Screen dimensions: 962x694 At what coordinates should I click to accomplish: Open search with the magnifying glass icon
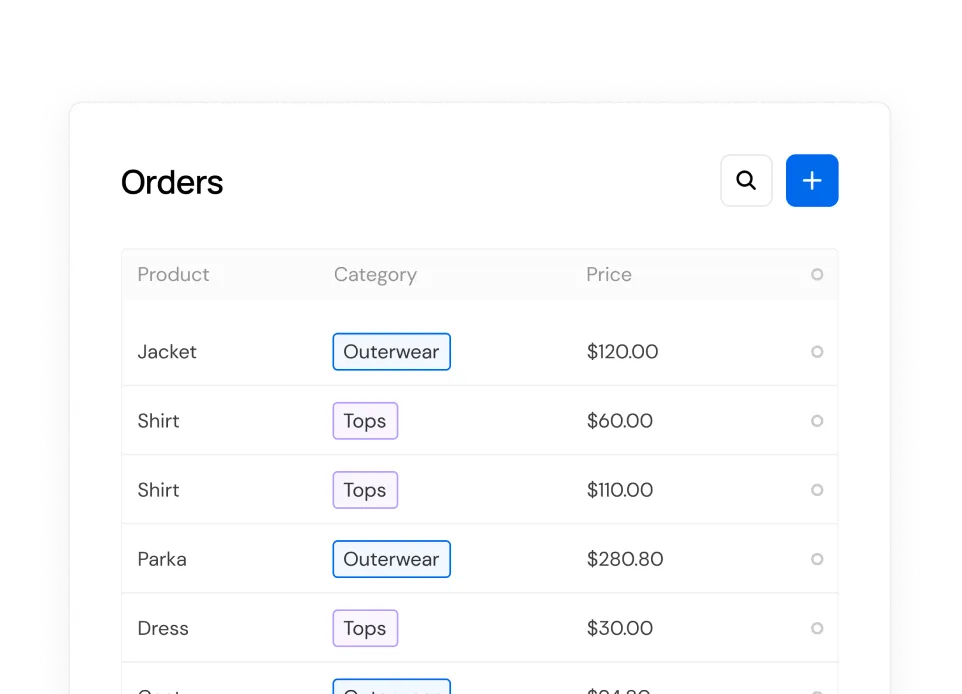(746, 180)
